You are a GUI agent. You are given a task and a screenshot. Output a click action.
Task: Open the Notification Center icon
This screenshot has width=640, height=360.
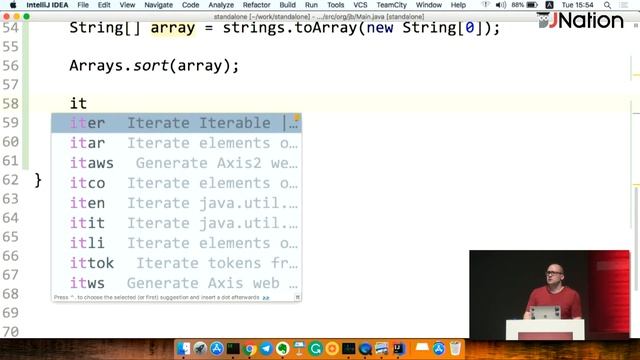point(624,5)
